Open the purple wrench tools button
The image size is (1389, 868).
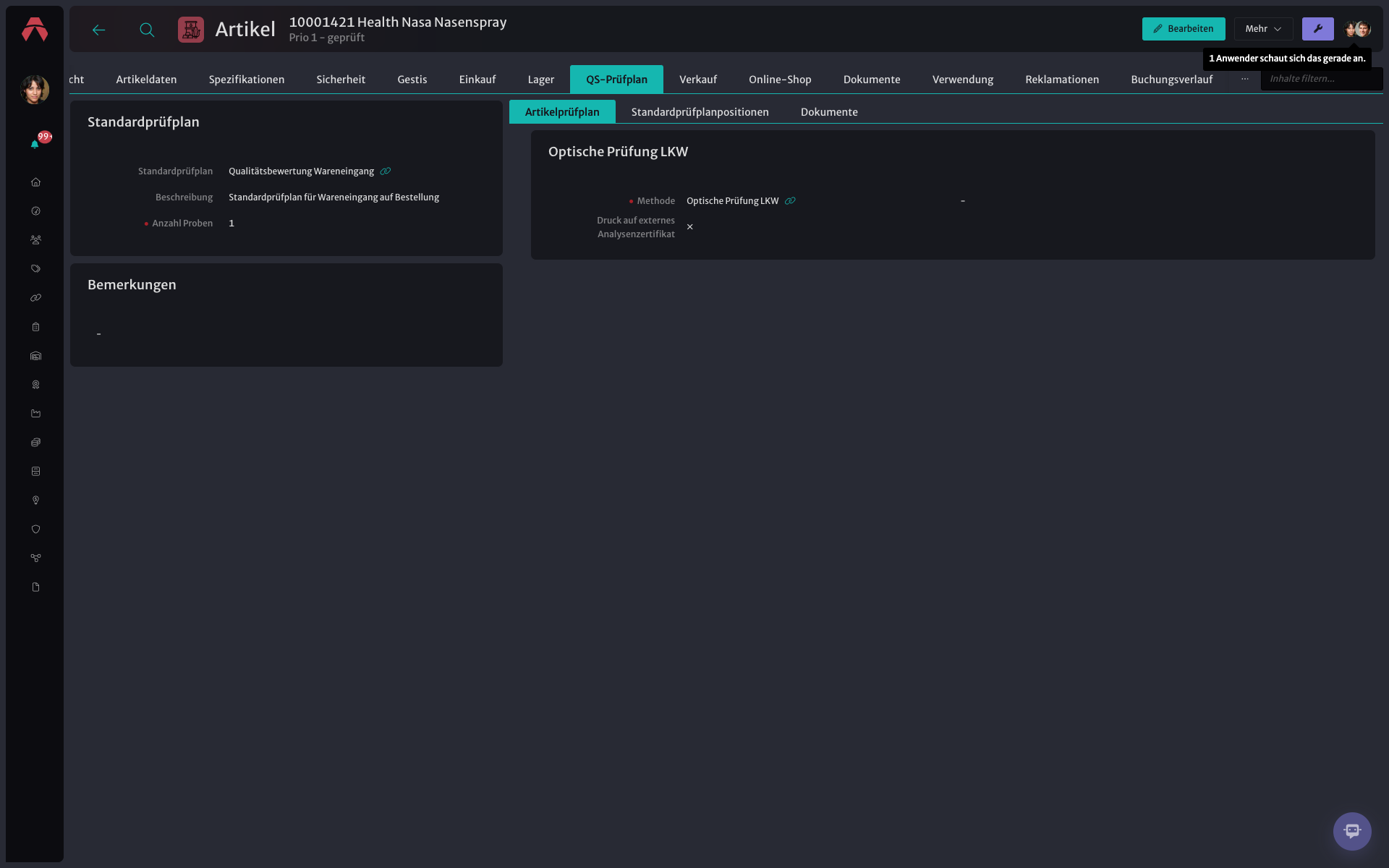[1317, 29]
